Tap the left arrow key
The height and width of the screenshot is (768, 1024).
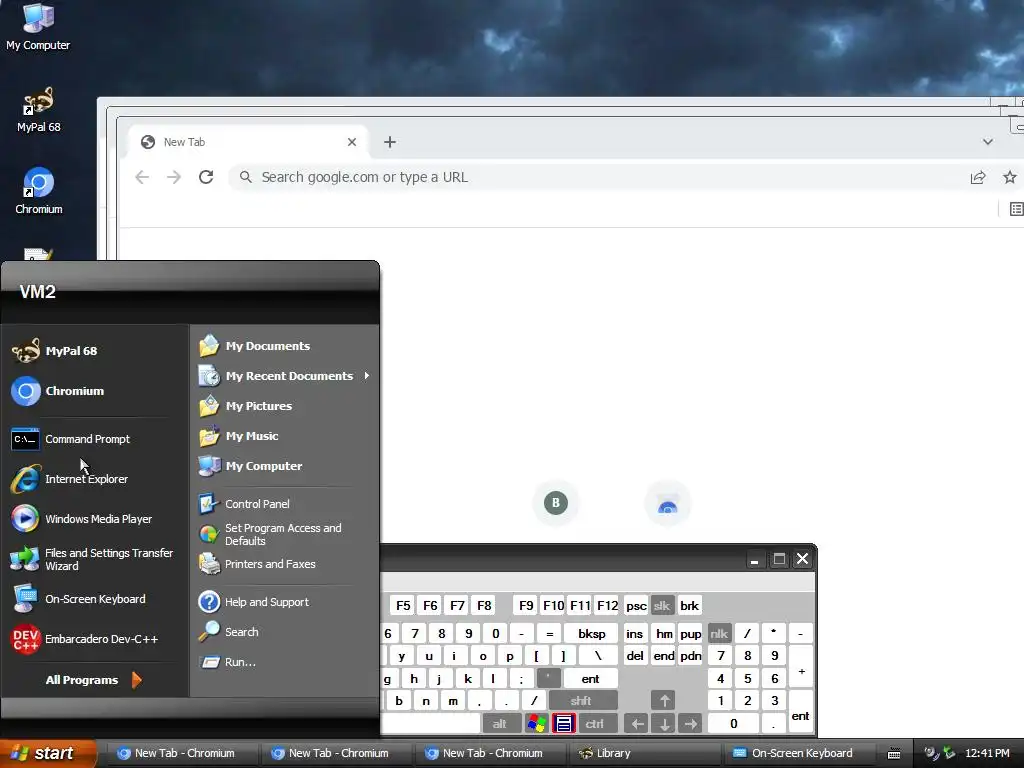coord(637,724)
